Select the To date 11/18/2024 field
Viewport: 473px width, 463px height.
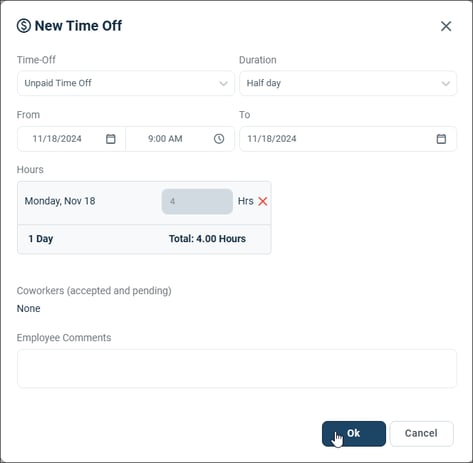coord(348,139)
